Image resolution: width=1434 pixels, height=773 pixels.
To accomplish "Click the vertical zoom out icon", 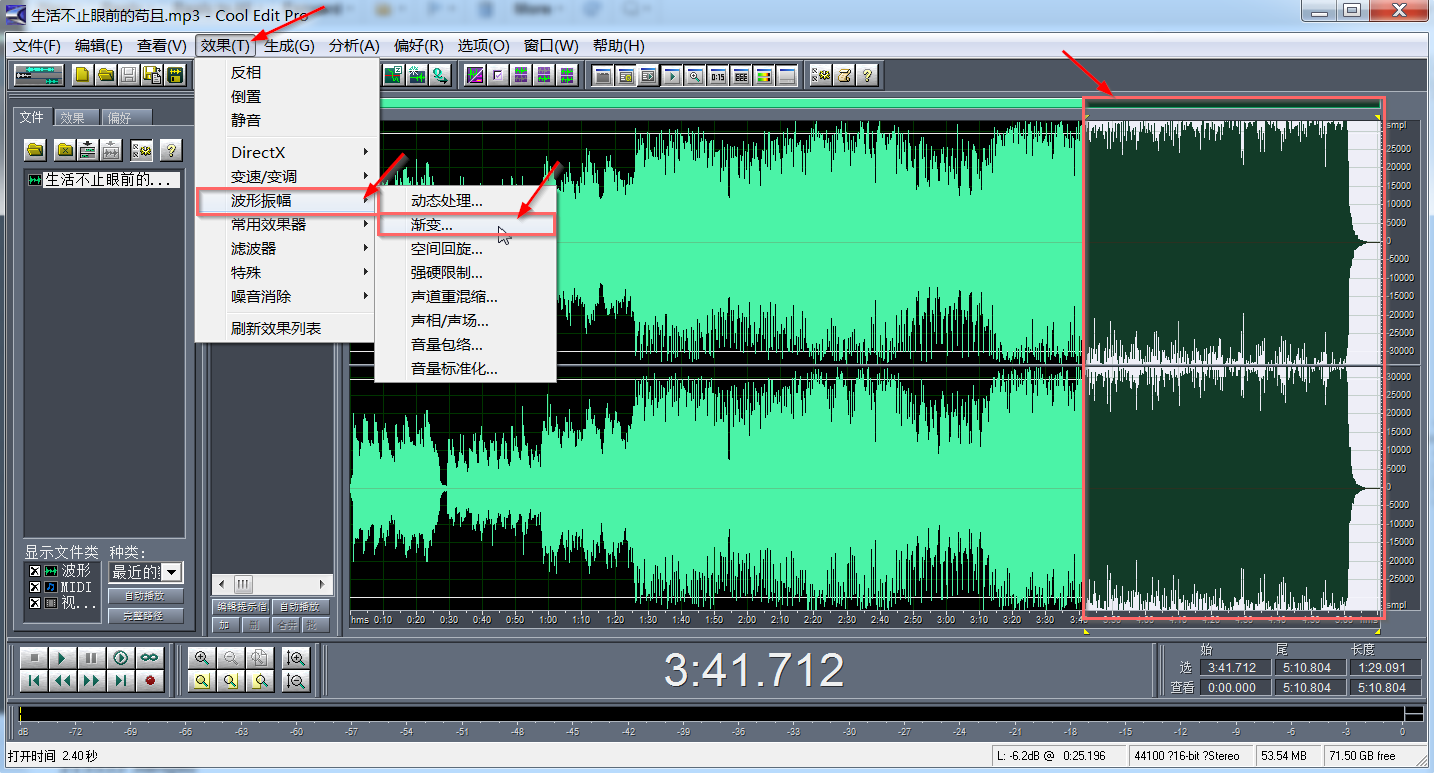I will click(x=295, y=681).
